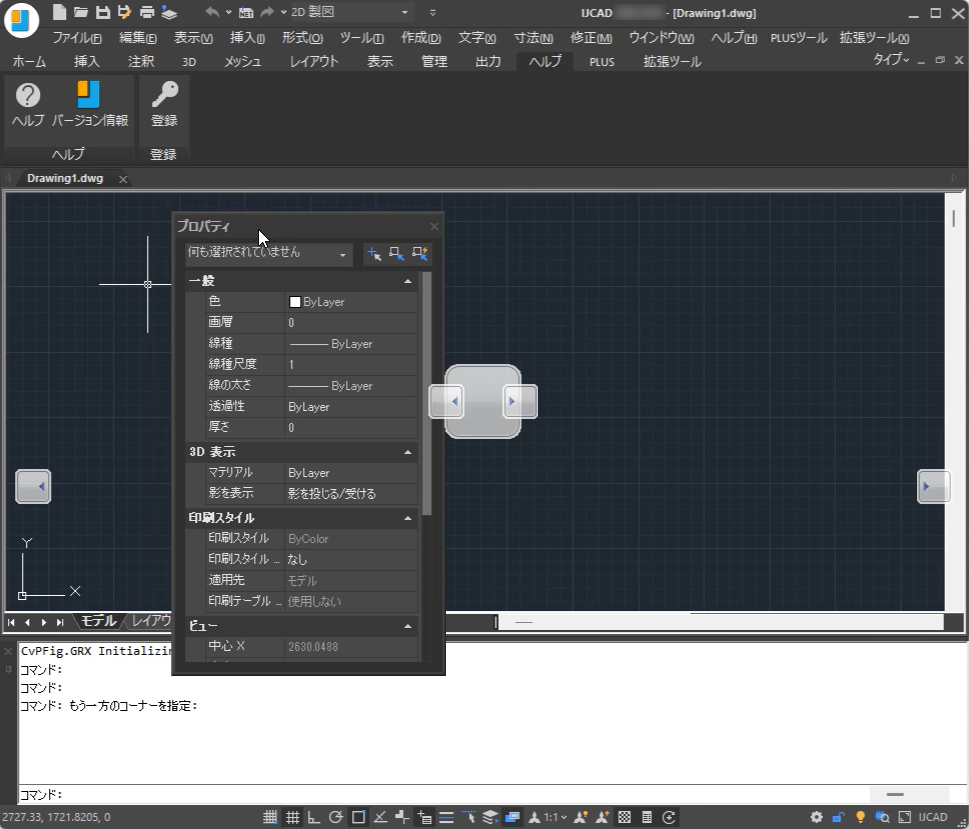Create a new drawing from quick access toolbar
The image size is (969, 829).
[59, 12]
